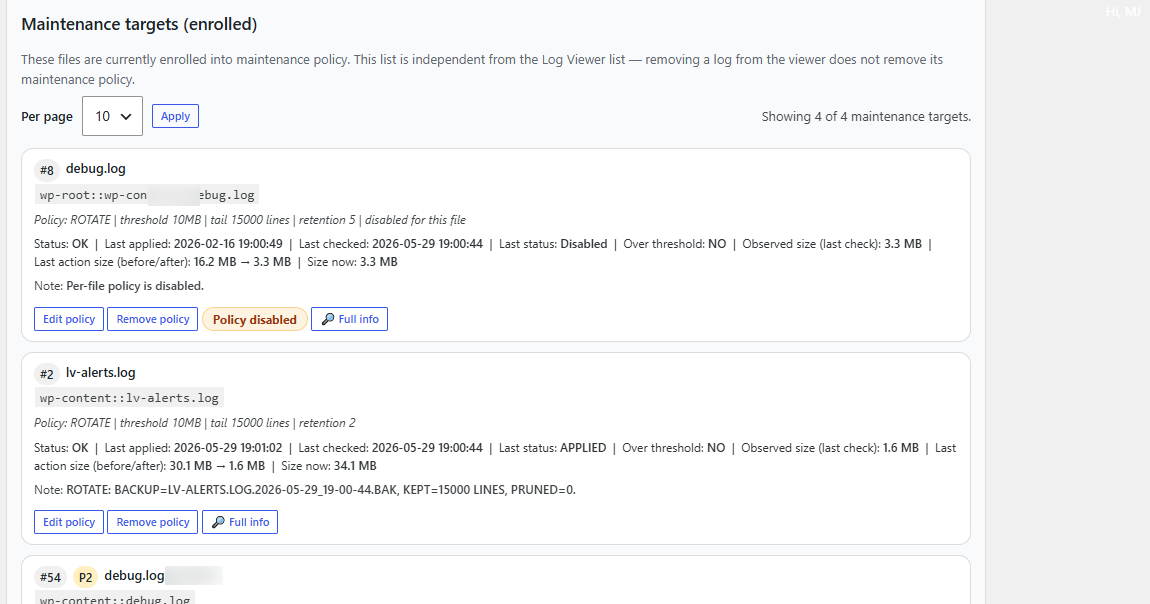Click the #8 badge beside debug.log
1150x604 pixels.
[x=47, y=170]
